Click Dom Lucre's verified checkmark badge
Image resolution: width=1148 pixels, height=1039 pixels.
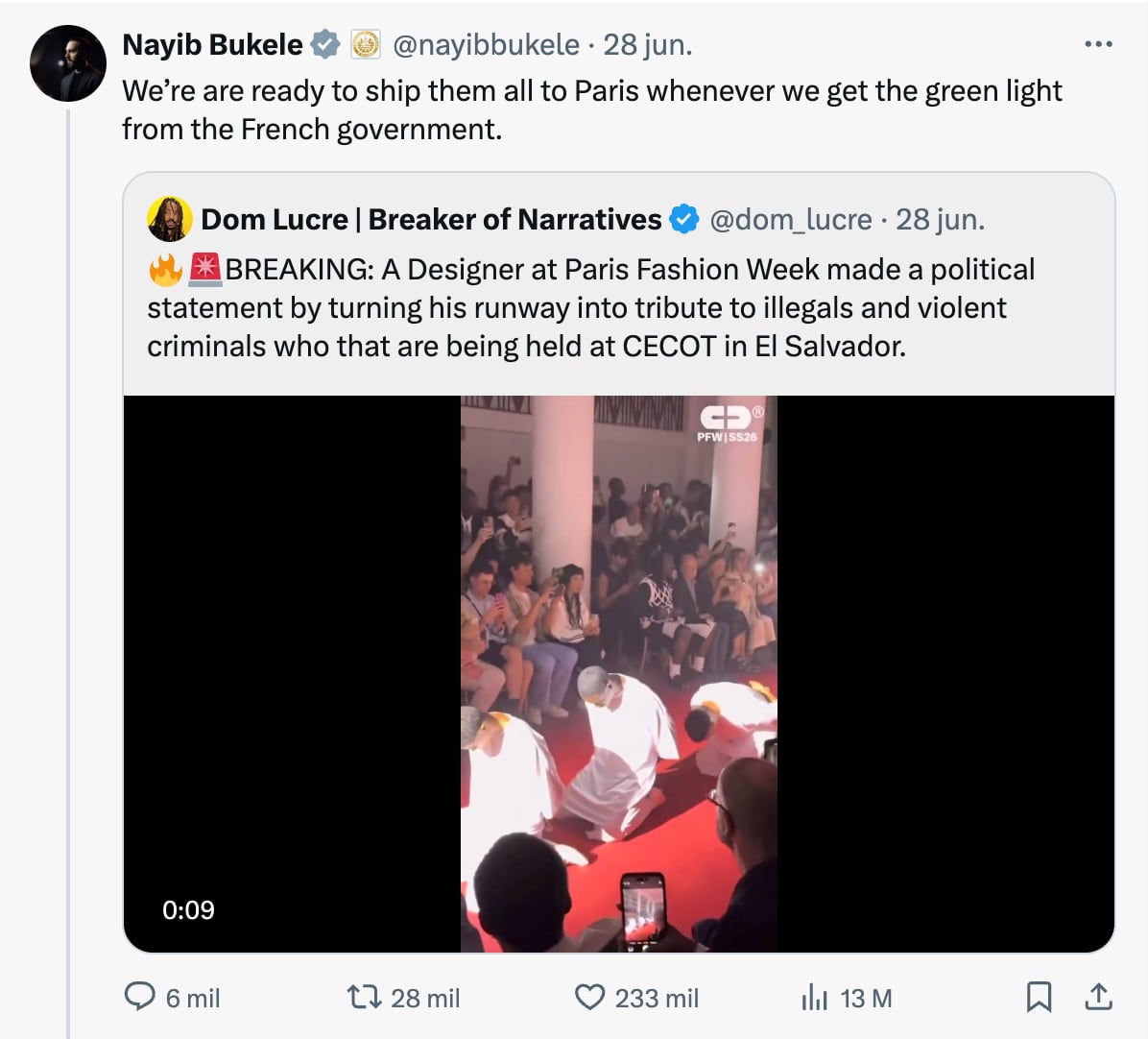[x=683, y=220]
